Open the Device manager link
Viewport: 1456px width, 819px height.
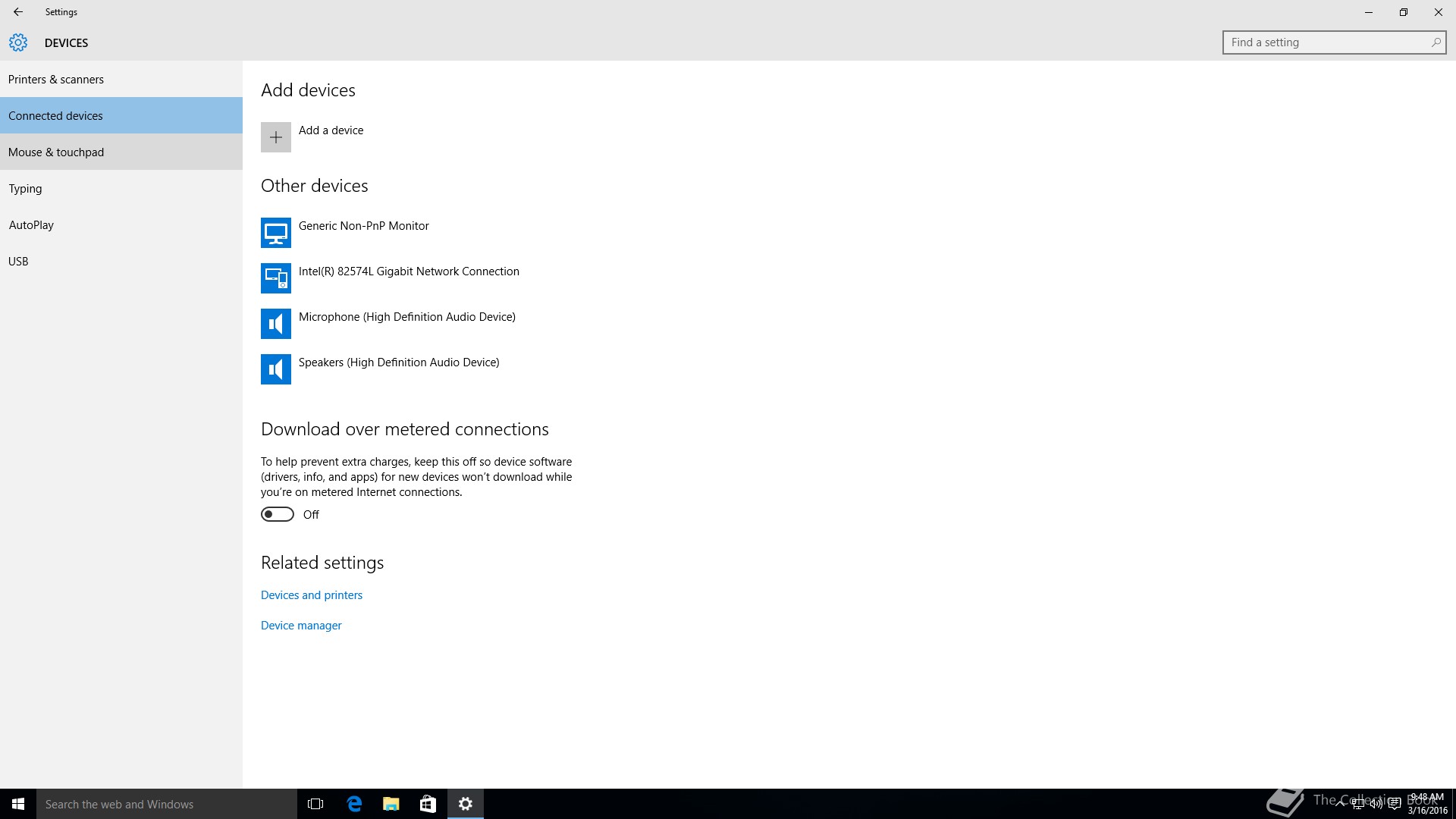[301, 626]
